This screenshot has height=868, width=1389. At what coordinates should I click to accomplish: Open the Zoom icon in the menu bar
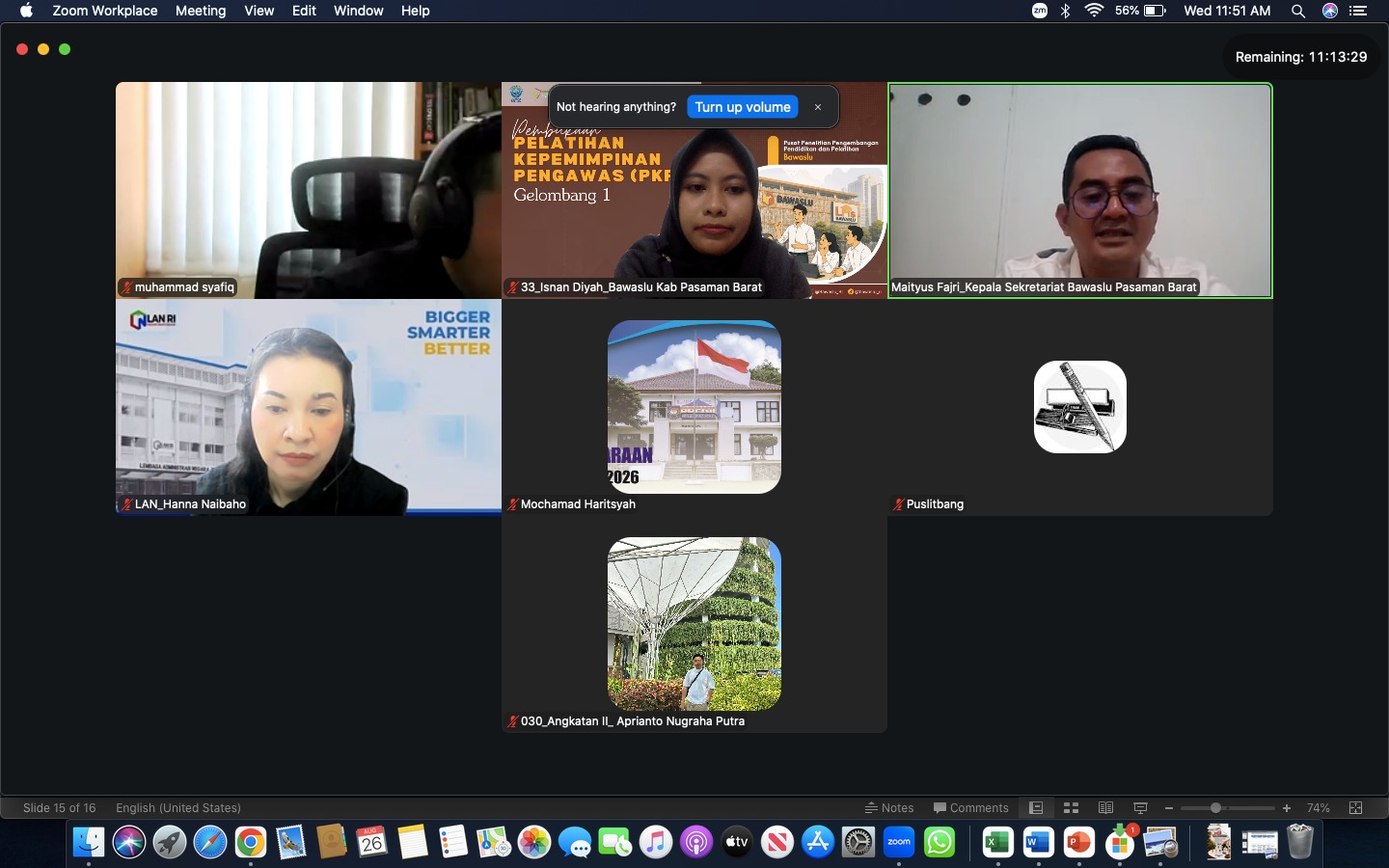[1040, 11]
